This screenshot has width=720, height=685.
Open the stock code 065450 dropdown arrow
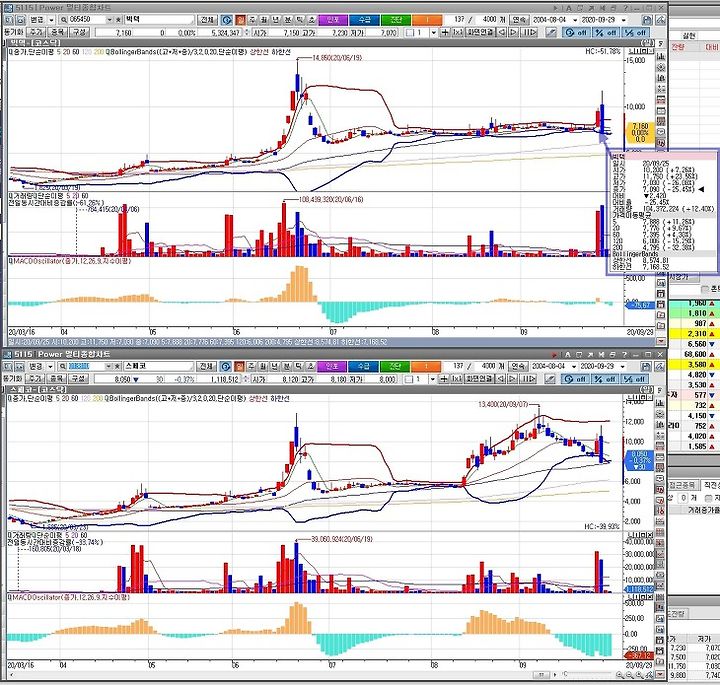point(109,20)
